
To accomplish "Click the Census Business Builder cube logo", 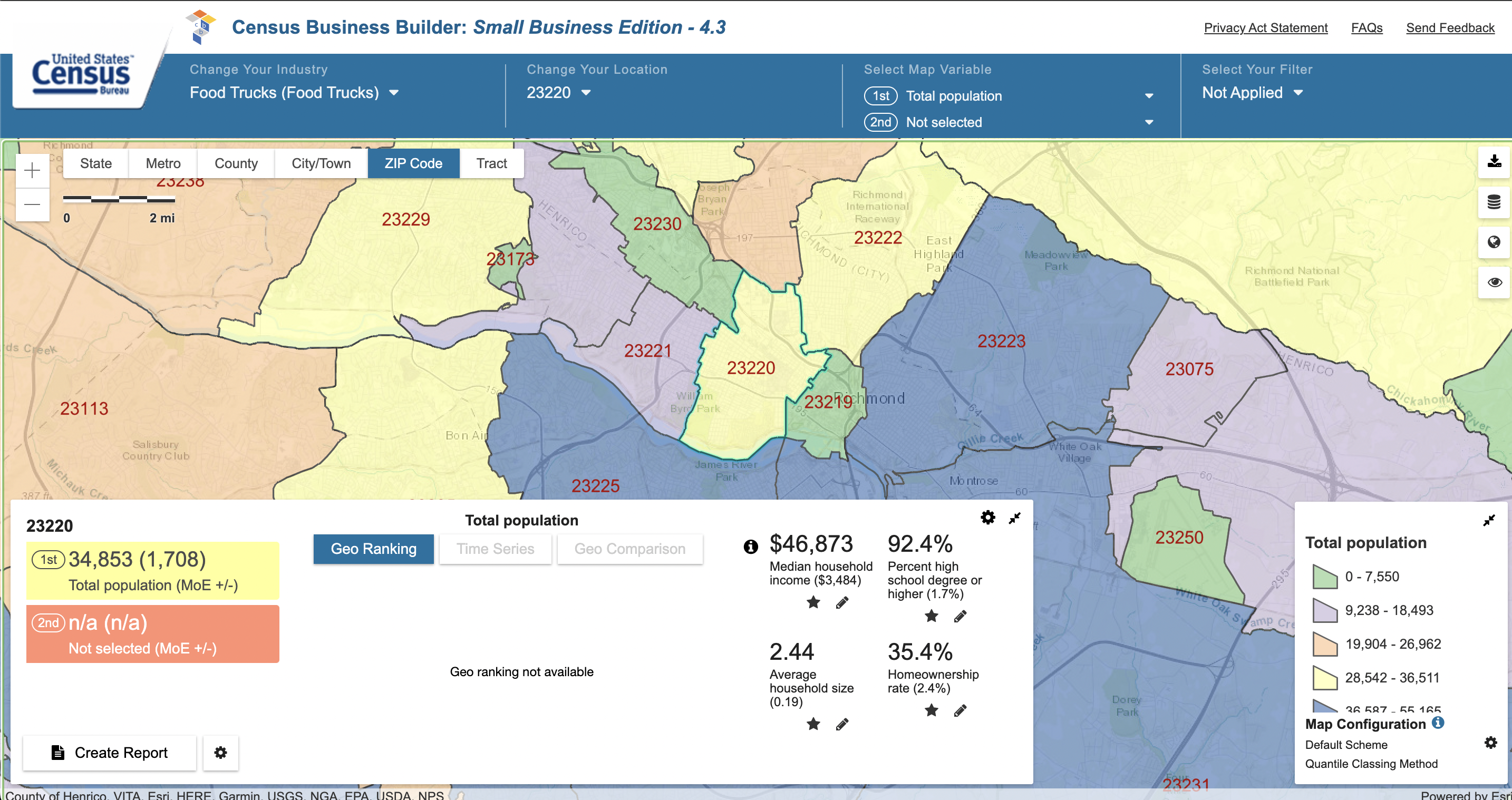I will pyautogui.click(x=200, y=26).
